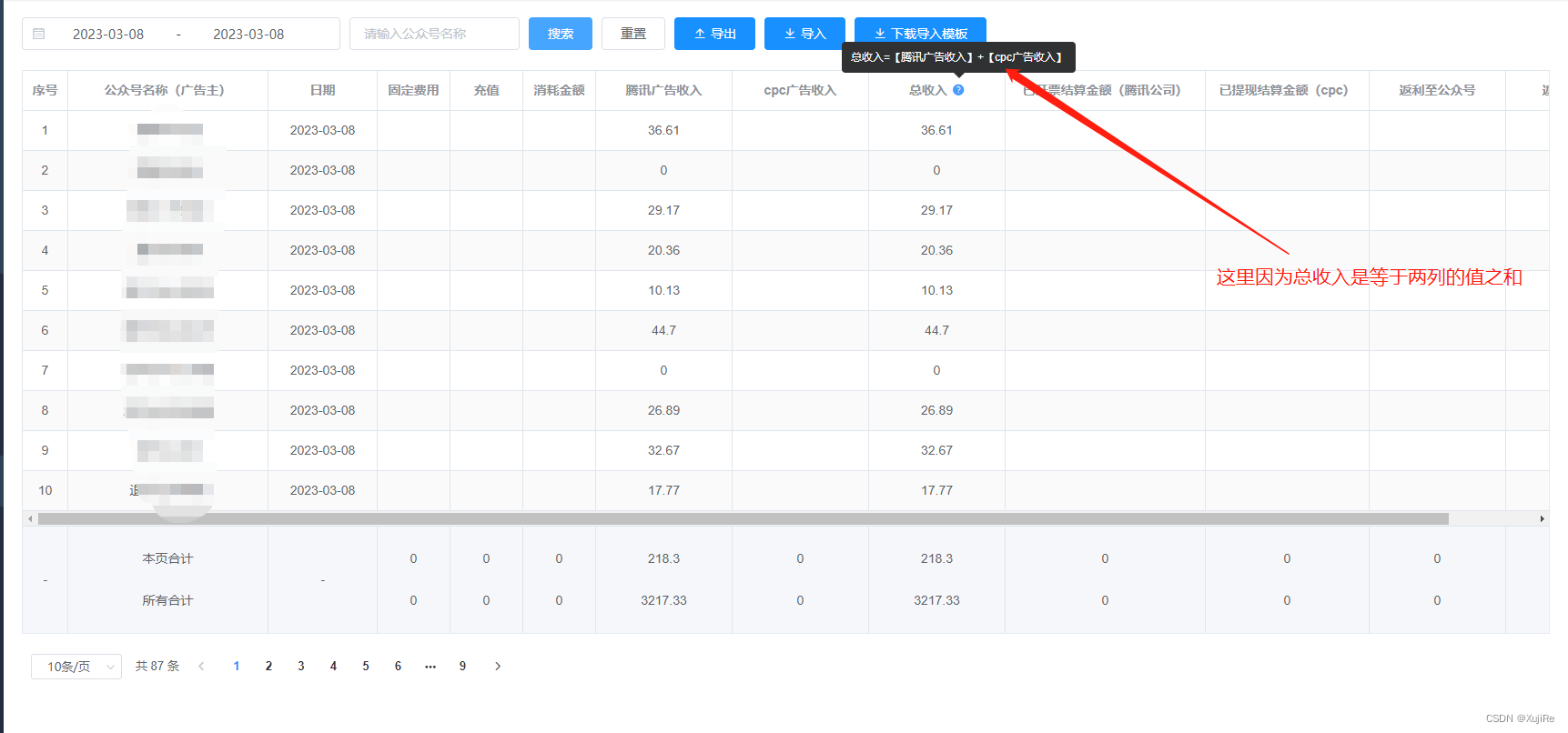Focus the 请输入公众号名称 search input

[x=434, y=34]
